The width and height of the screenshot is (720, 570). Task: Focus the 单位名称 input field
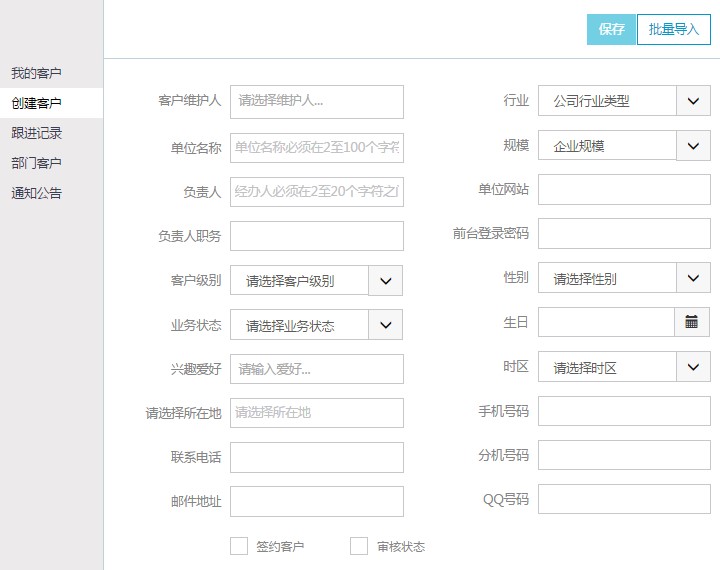317,148
